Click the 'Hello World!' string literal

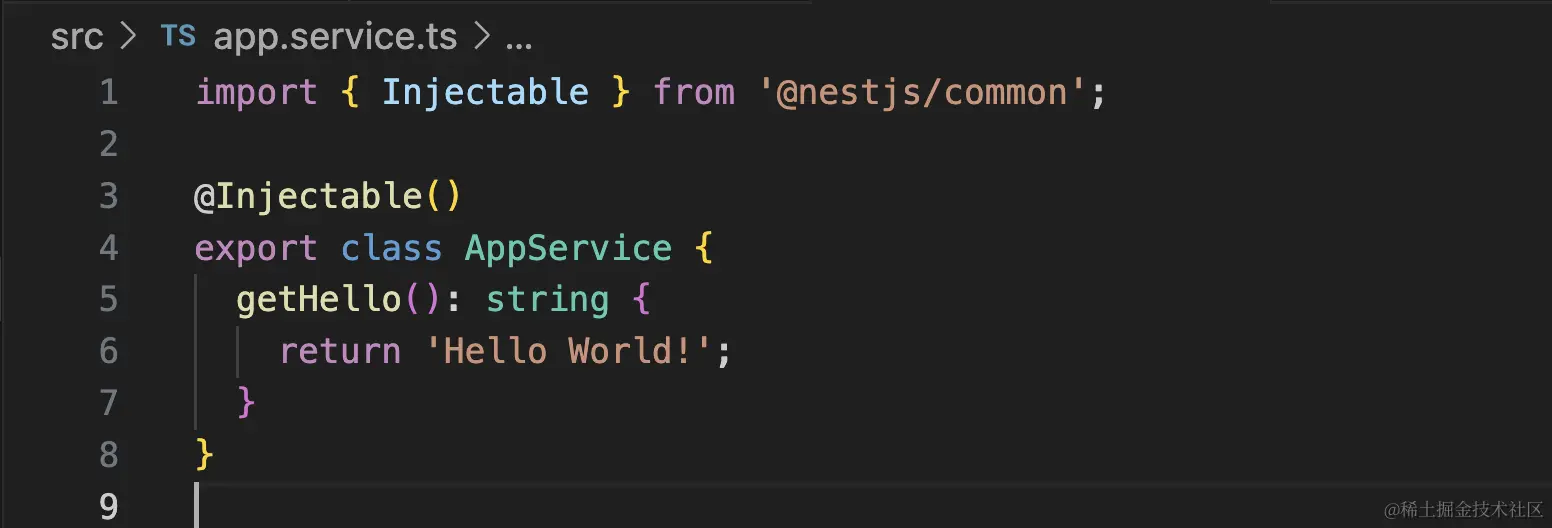[568, 351]
